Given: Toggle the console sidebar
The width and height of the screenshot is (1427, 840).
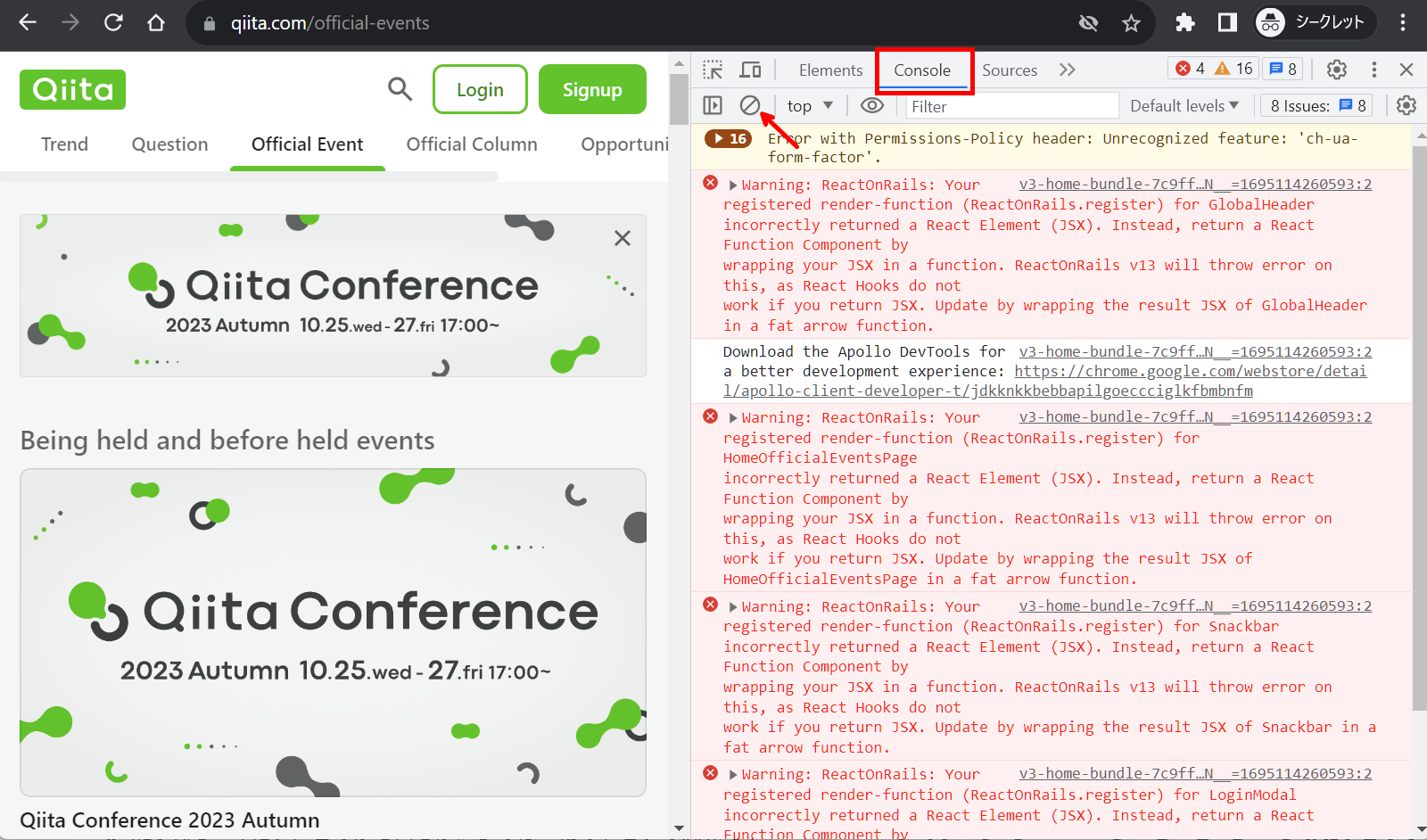Looking at the screenshot, I should pyautogui.click(x=713, y=105).
